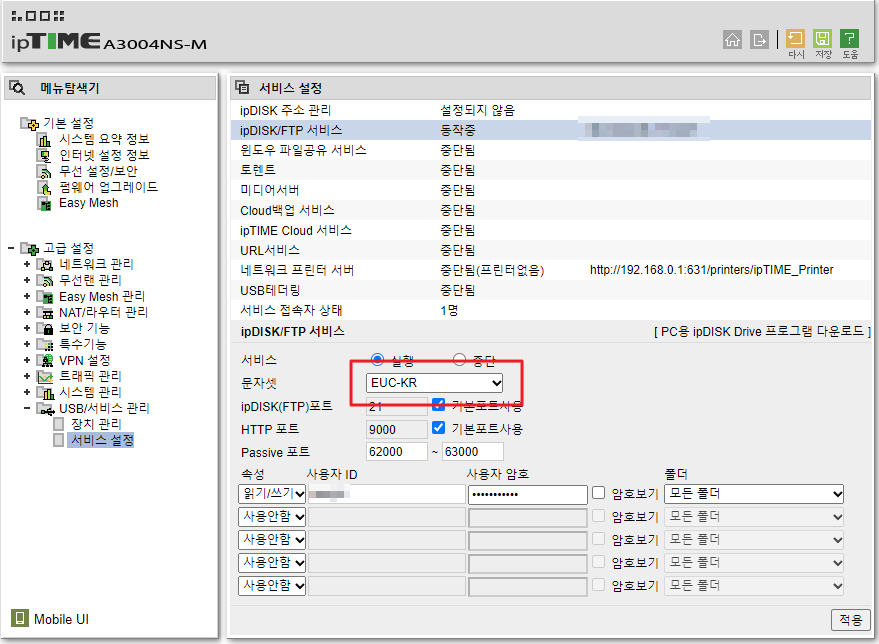Open 무선 설정/보안 menu item

[98, 172]
